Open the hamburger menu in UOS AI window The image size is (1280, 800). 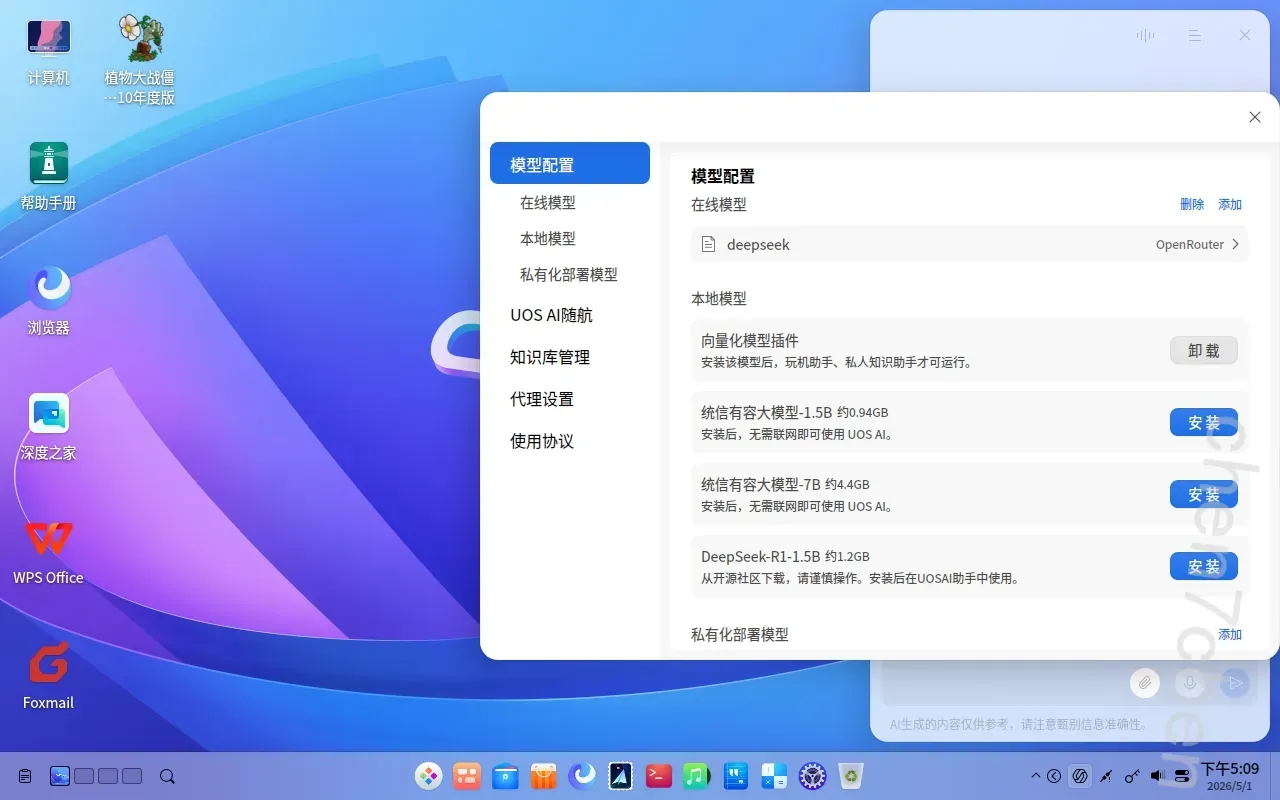(x=1194, y=35)
